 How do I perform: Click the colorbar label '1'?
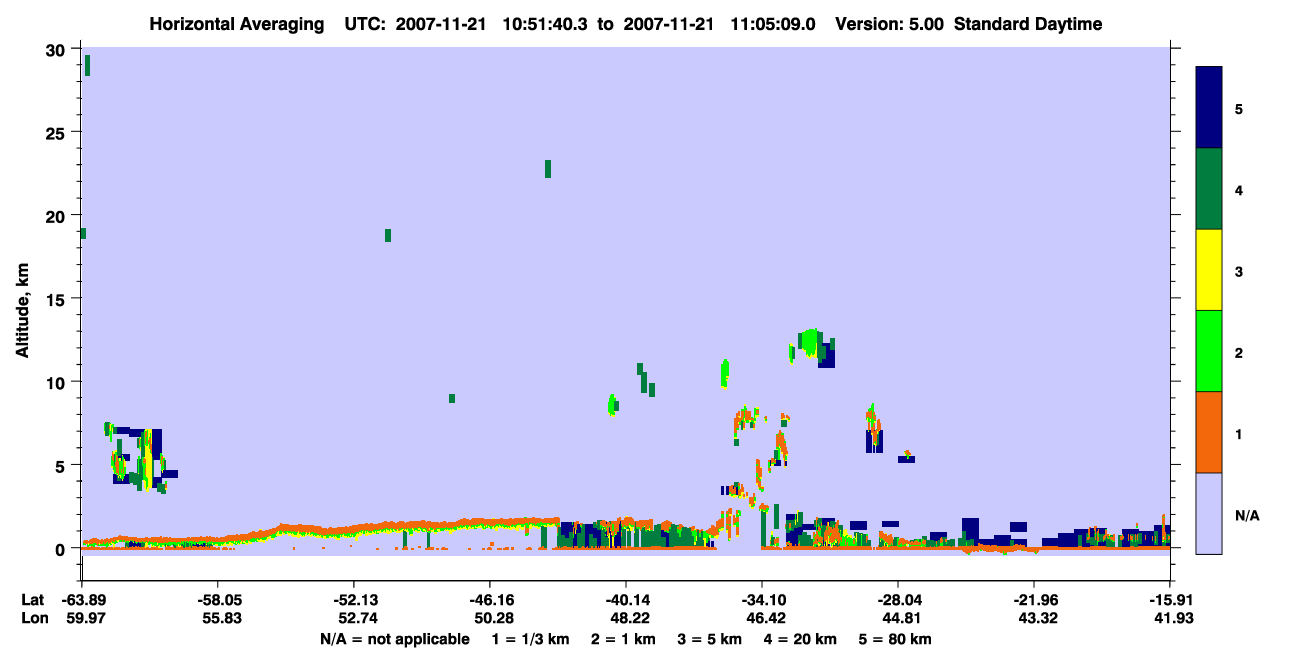[x=1239, y=434]
